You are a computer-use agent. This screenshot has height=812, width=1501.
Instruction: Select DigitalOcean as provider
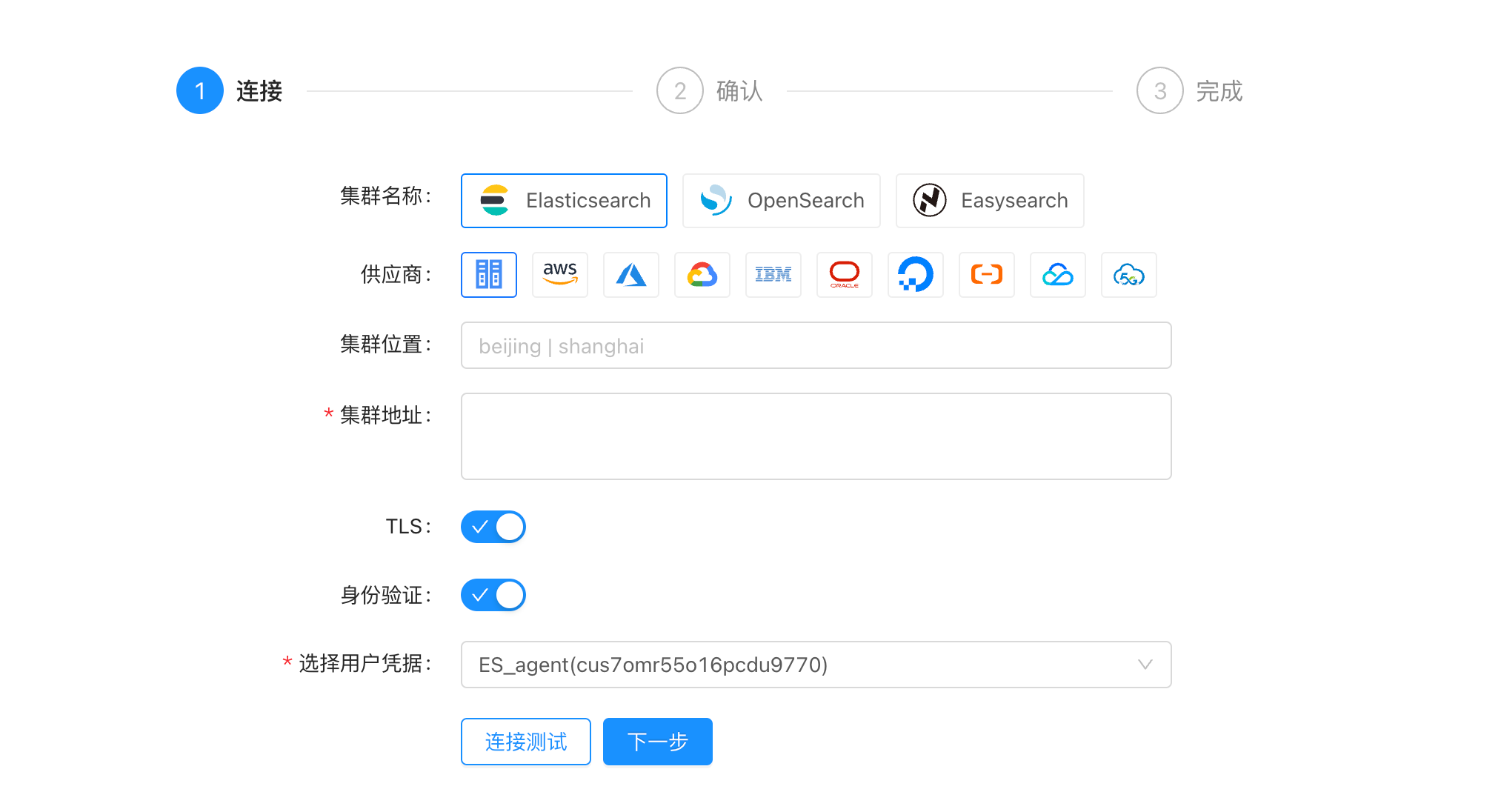click(916, 275)
